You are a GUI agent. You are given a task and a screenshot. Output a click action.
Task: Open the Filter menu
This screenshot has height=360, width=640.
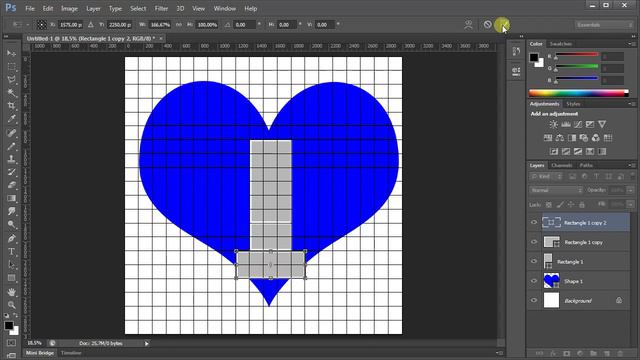(x=161, y=8)
